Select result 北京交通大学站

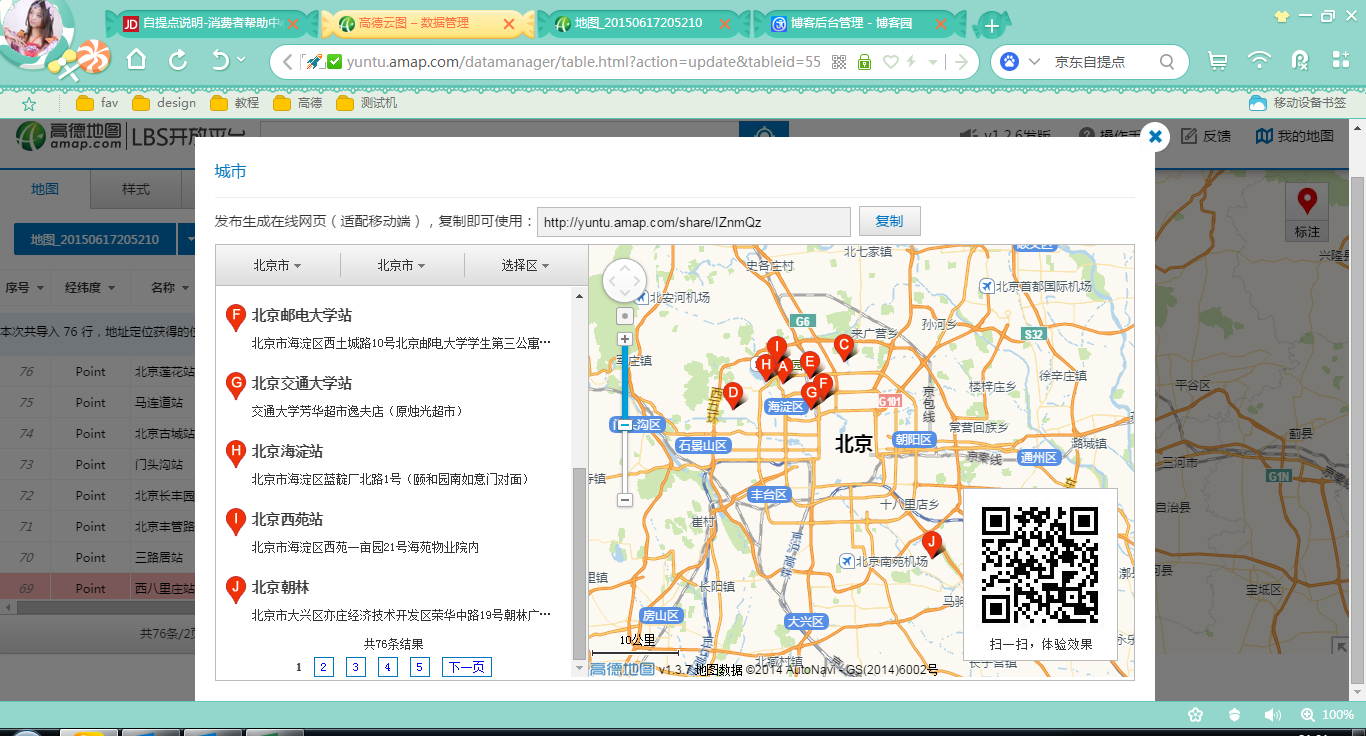click(302, 383)
